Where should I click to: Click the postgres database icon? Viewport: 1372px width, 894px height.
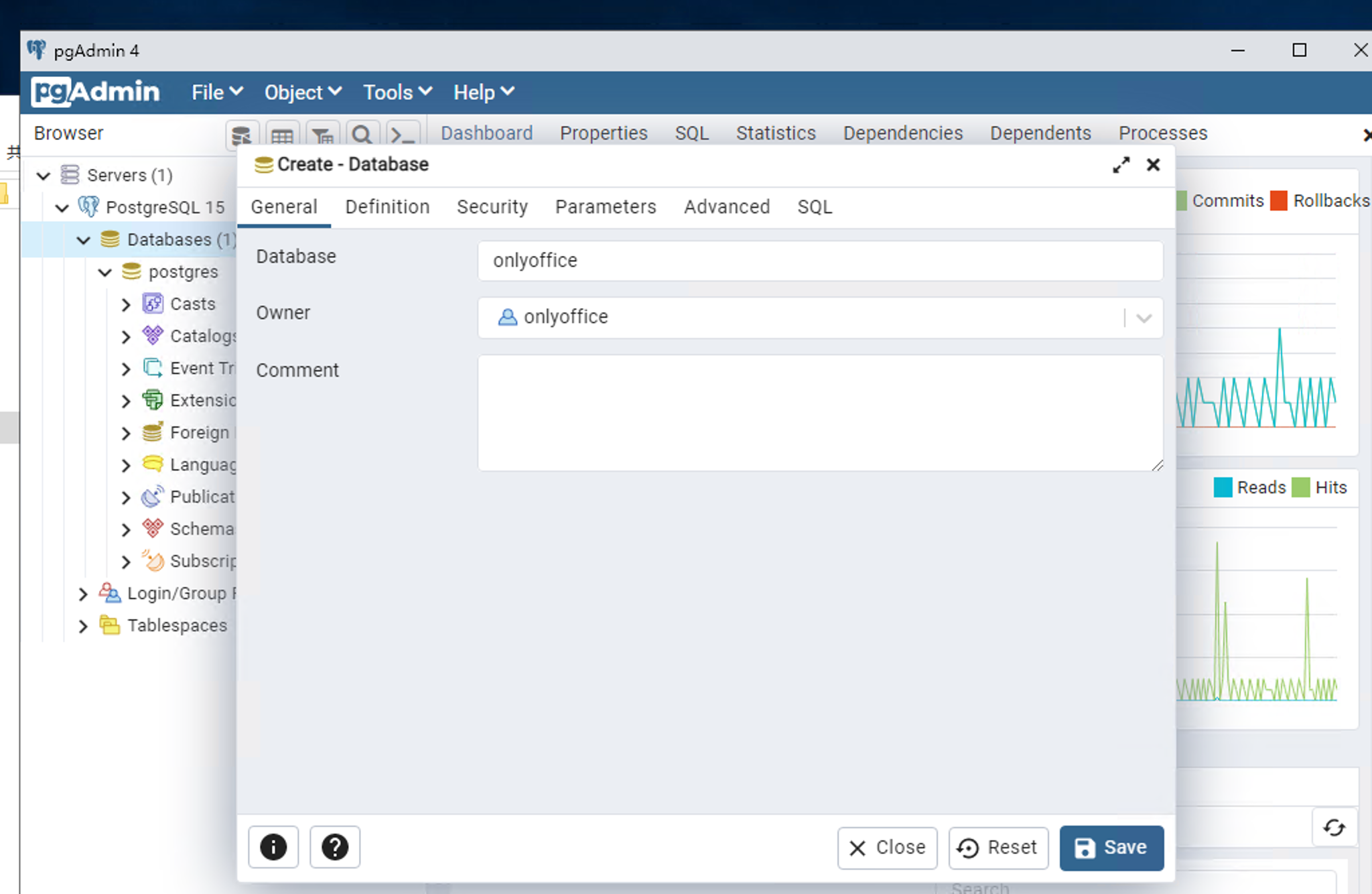point(131,271)
